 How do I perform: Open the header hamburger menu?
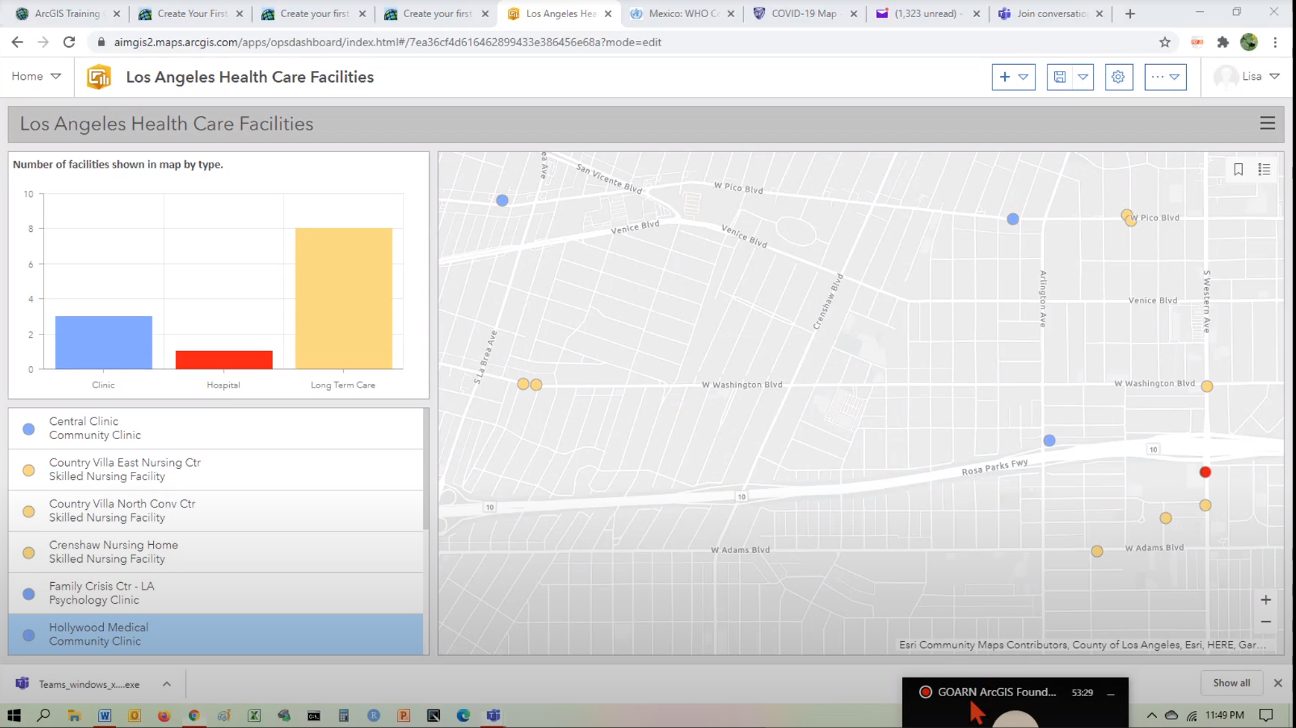coord(1267,123)
